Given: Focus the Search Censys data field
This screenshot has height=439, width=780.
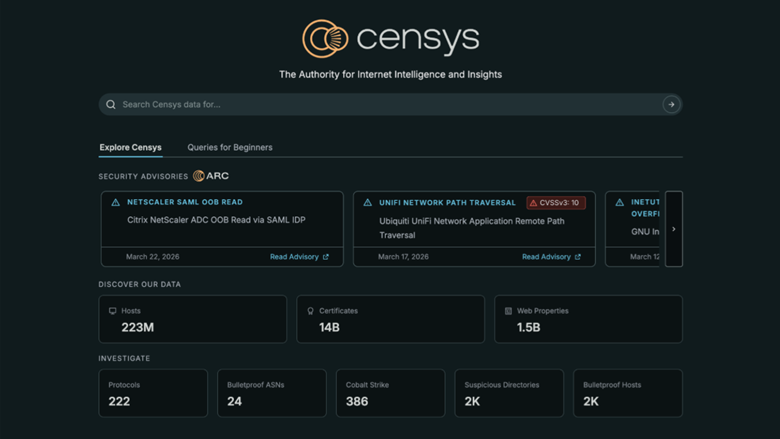Looking at the screenshot, I should (x=390, y=104).
